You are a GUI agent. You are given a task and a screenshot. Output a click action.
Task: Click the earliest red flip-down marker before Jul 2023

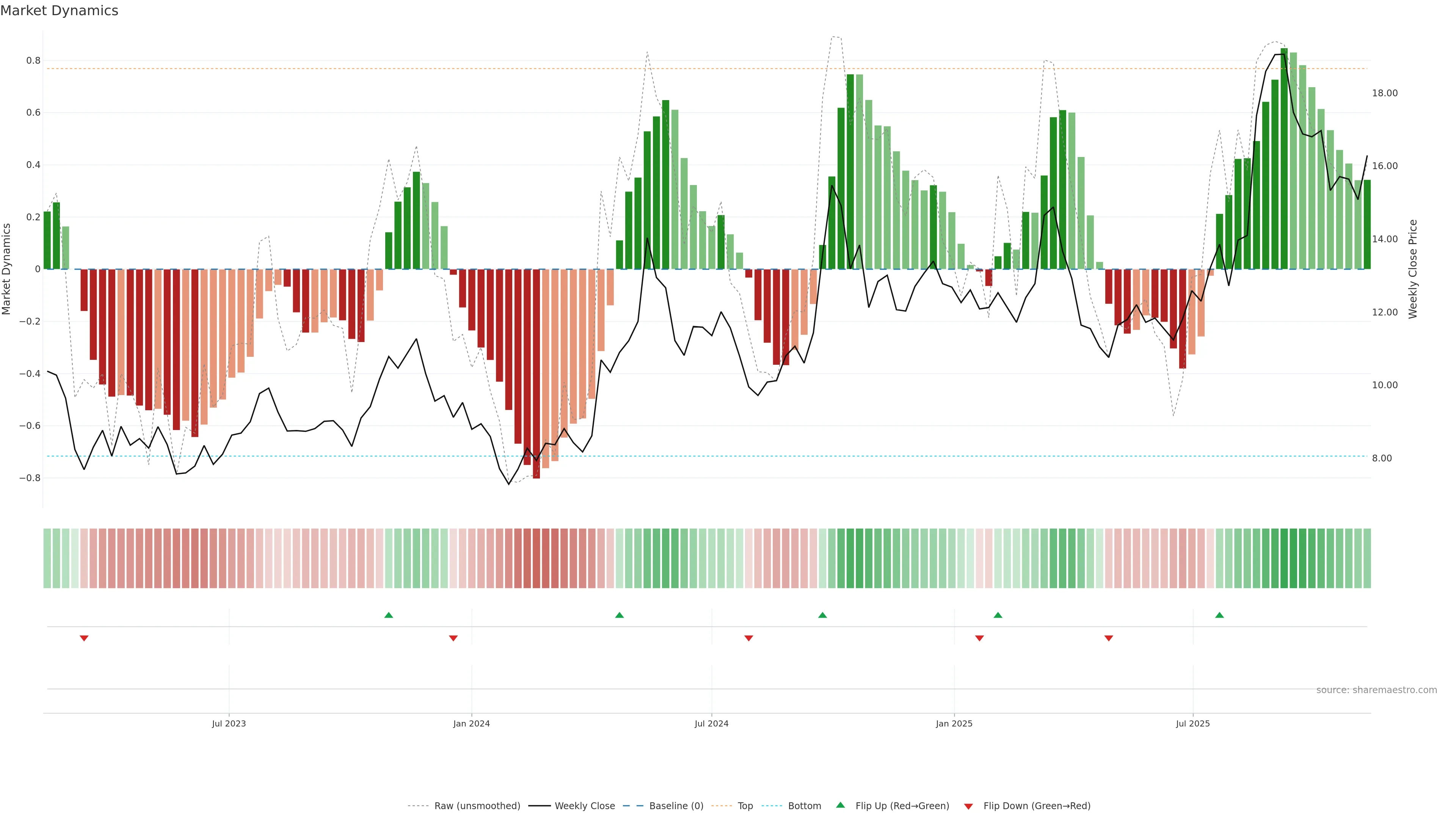click(x=84, y=638)
